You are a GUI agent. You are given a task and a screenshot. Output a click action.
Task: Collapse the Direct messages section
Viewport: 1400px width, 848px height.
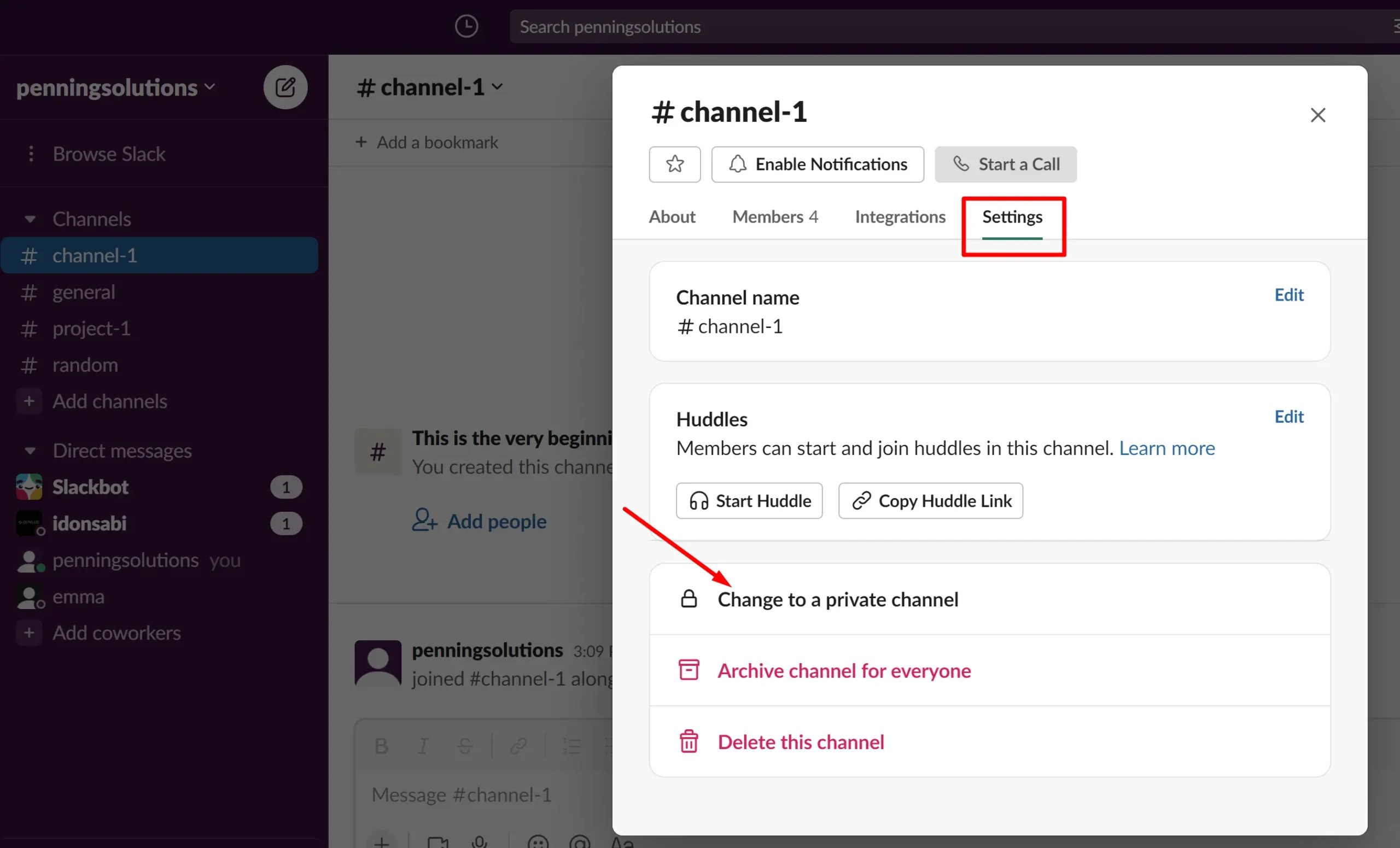(x=30, y=450)
